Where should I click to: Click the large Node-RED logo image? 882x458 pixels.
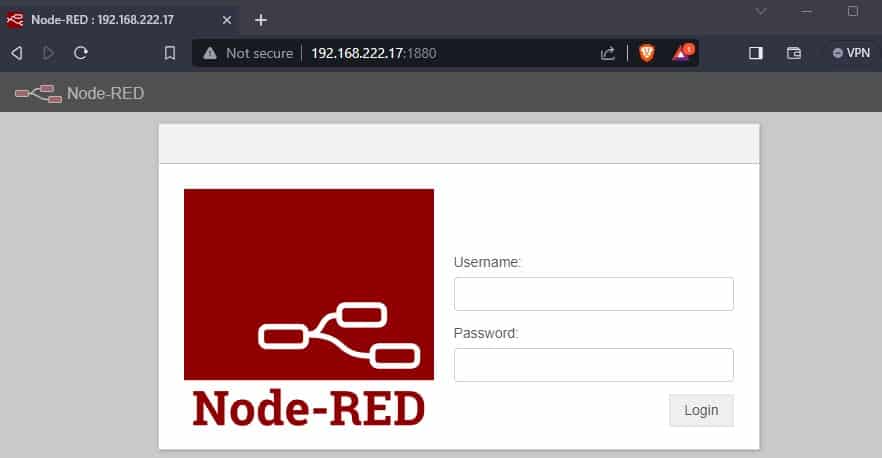click(x=309, y=307)
